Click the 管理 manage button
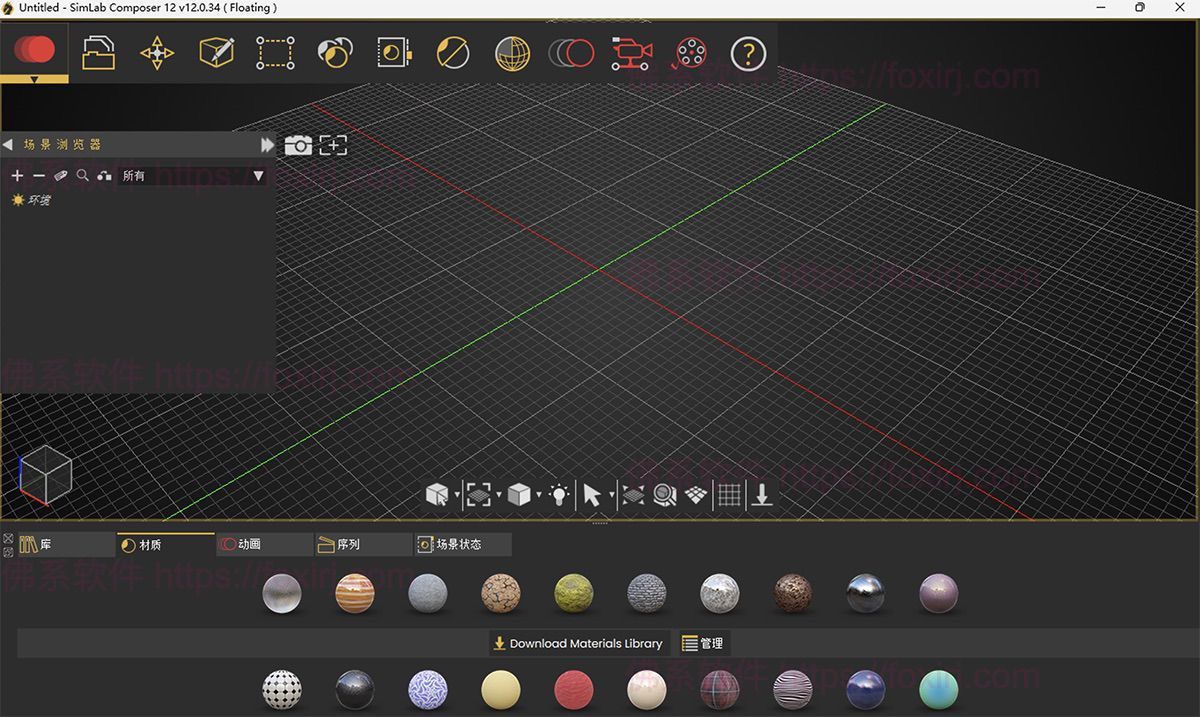 [705, 643]
